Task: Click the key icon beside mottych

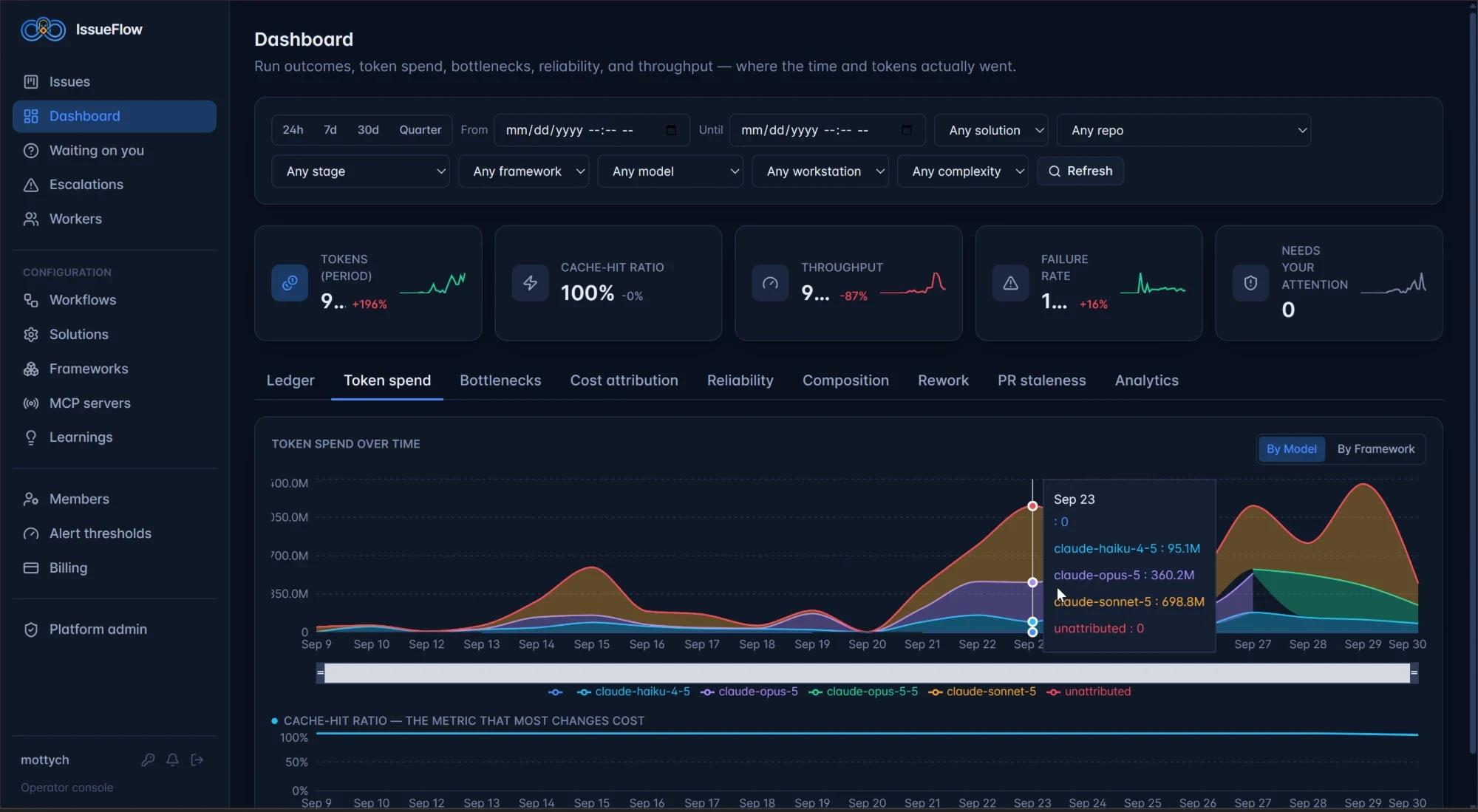Action: coord(148,760)
